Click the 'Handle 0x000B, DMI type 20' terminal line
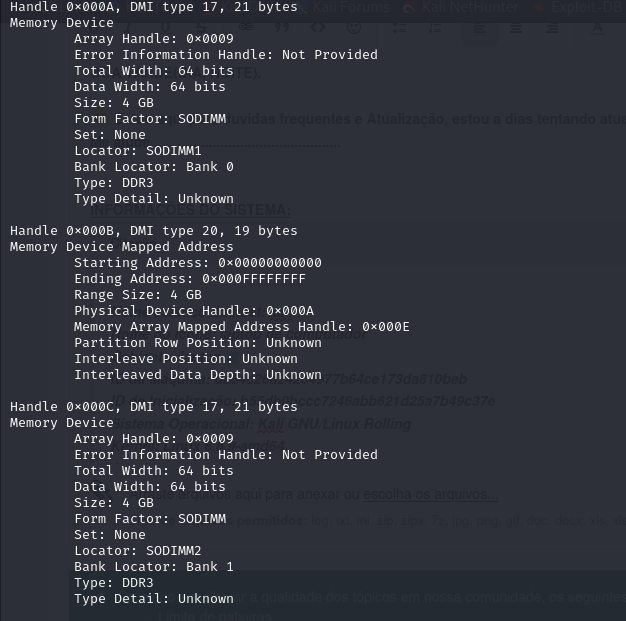626x621 pixels. [x=154, y=230]
